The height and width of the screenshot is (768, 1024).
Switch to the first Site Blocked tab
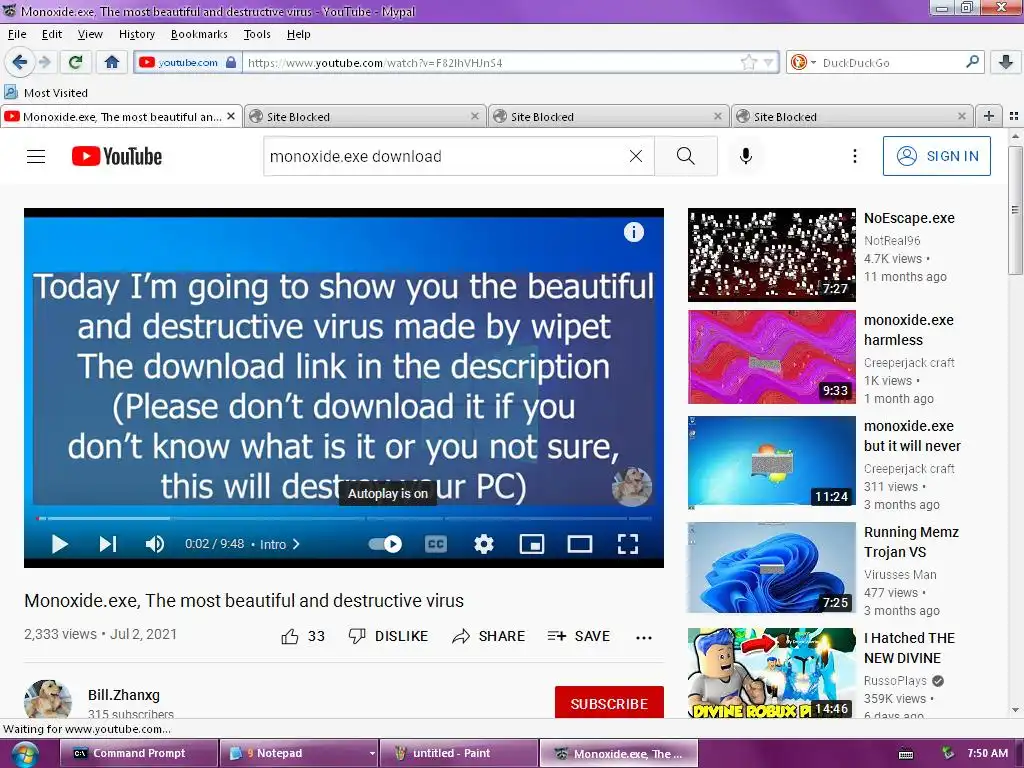coord(365,116)
